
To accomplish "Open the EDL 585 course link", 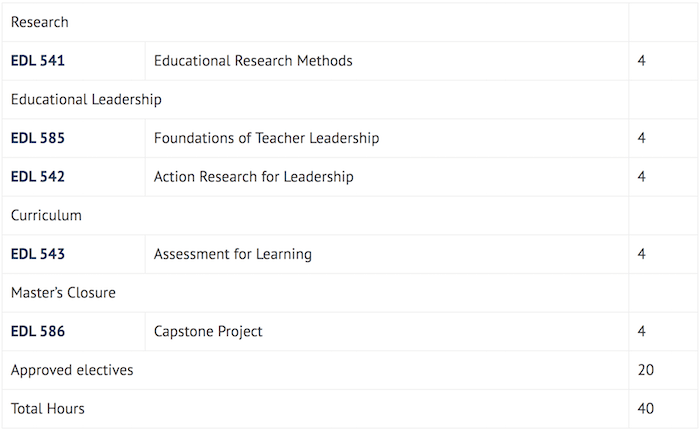I will click(38, 138).
